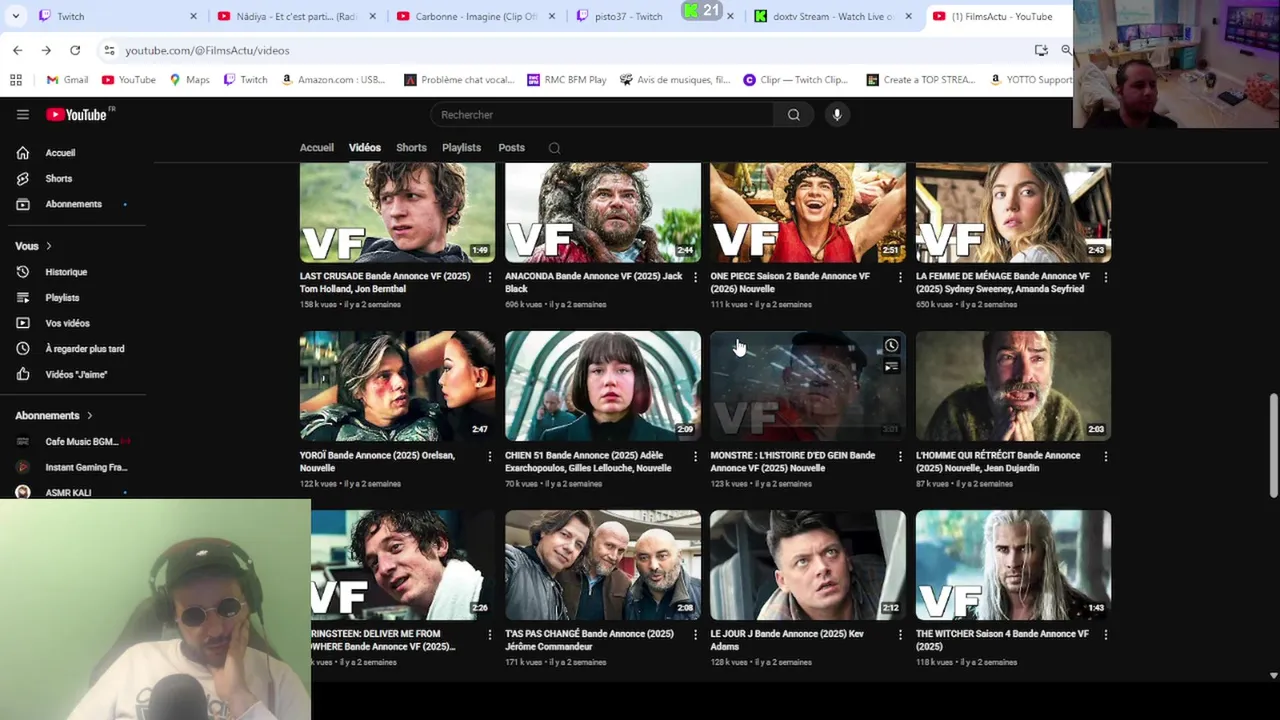Open the ONE PIECE Saison 2 thumbnail
Image resolution: width=1280 pixels, height=720 pixels.
click(x=808, y=212)
